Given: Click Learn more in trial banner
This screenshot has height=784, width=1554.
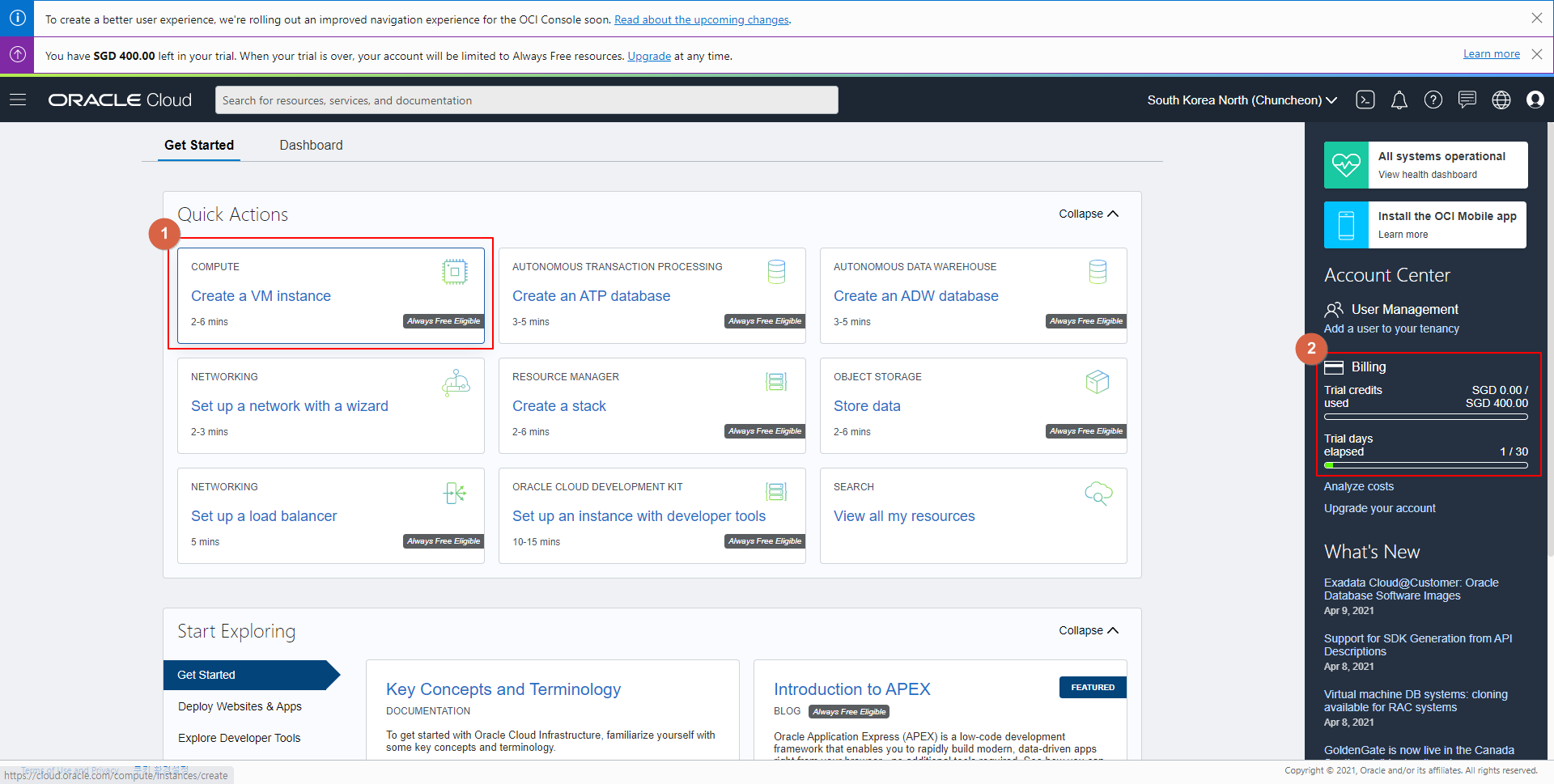Looking at the screenshot, I should pos(1492,53).
